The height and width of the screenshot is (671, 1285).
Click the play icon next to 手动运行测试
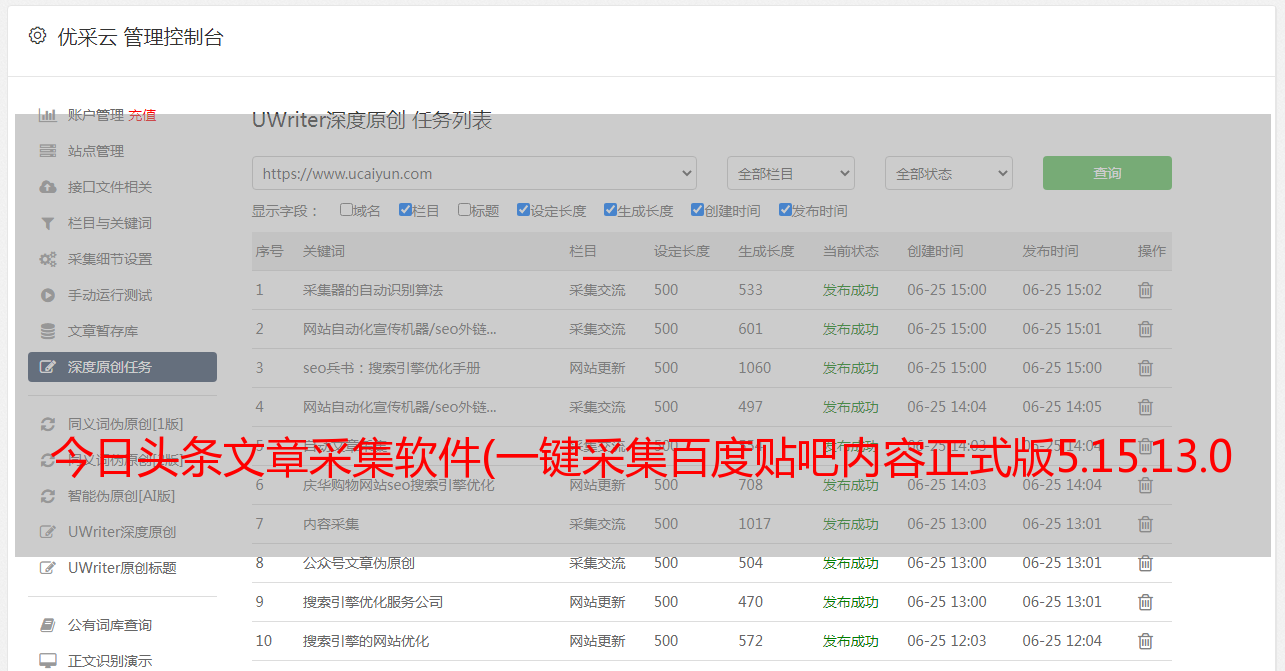[x=47, y=295]
